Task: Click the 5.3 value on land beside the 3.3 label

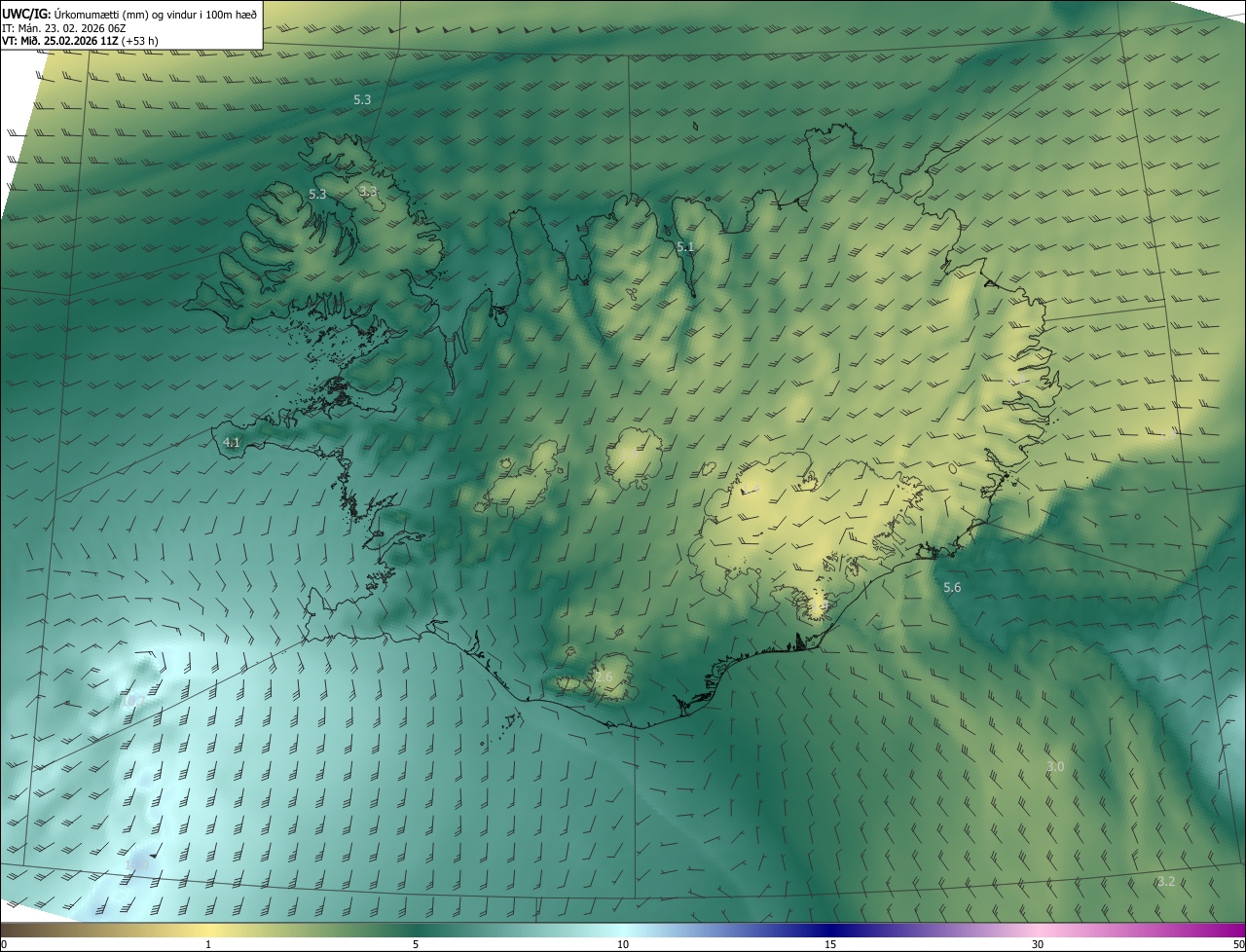Action: [x=317, y=194]
